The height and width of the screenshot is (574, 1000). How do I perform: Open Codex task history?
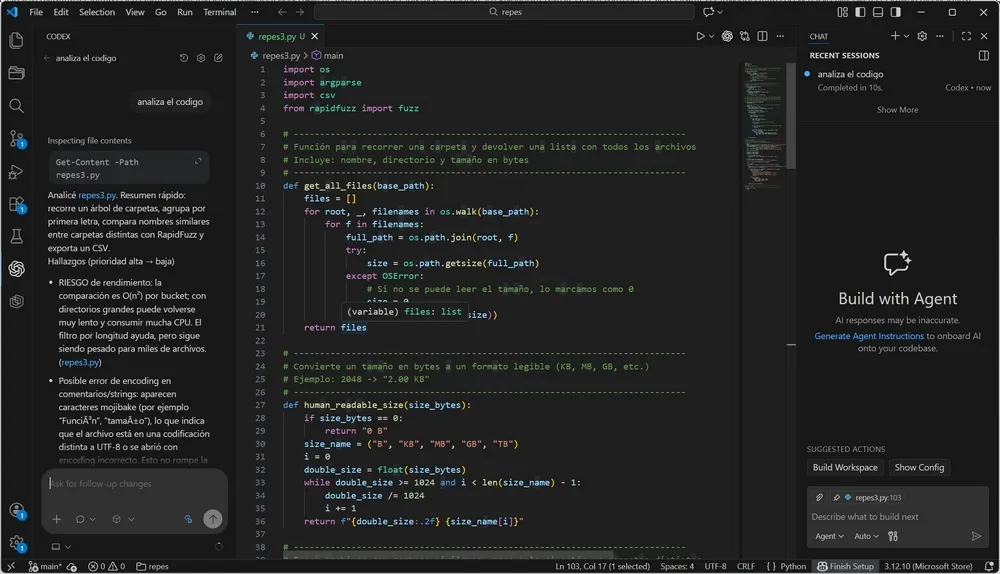click(x=184, y=57)
